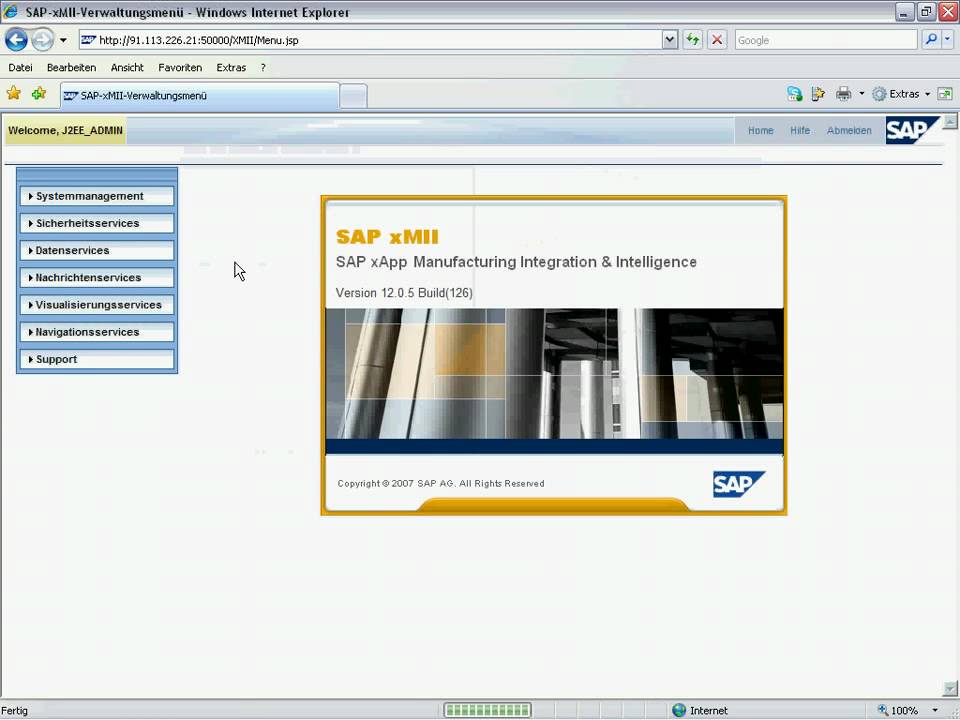Click the Home link in header
Viewport: 960px width, 720px height.
click(760, 130)
